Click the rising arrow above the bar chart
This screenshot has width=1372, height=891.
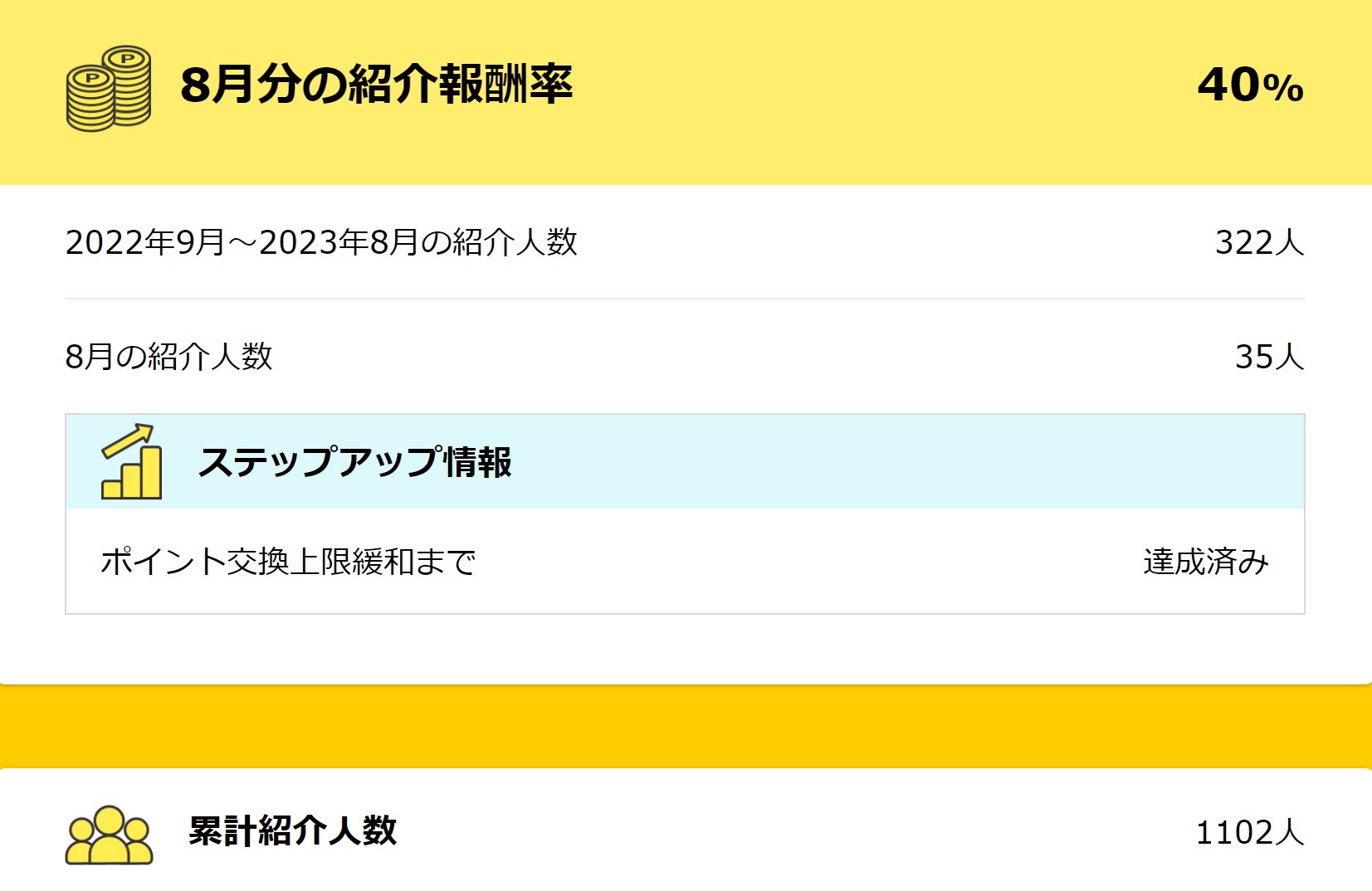pyautogui.click(x=129, y=440)
